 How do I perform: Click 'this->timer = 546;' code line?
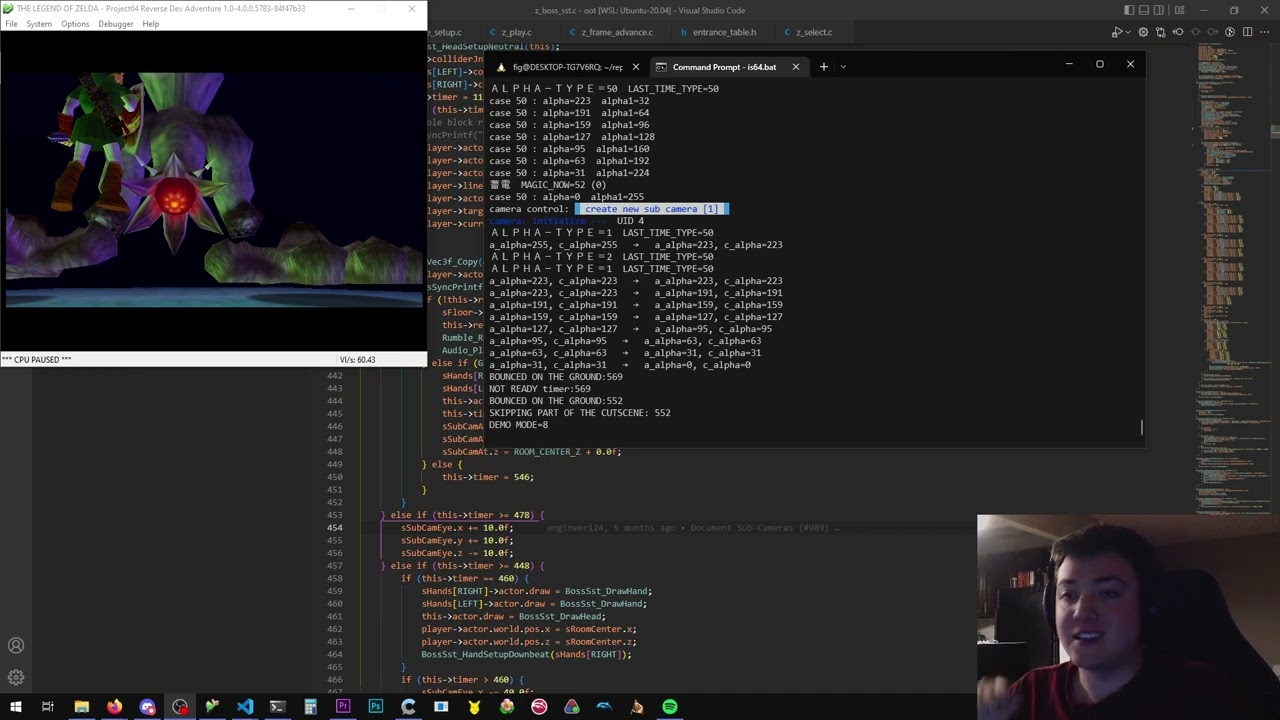(x=488, y=477)
